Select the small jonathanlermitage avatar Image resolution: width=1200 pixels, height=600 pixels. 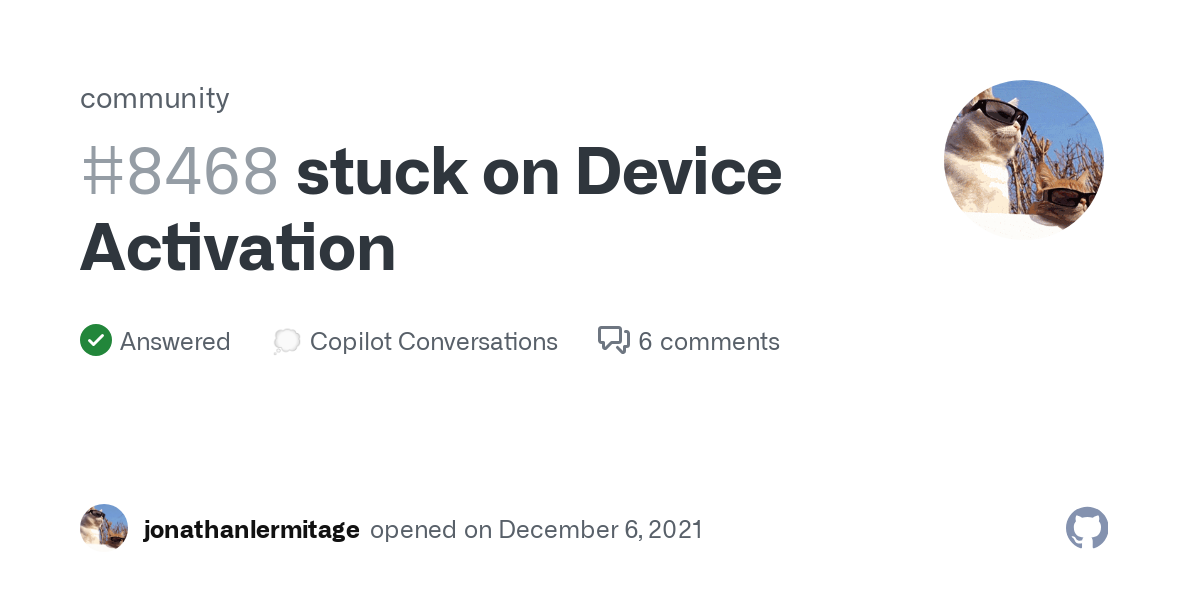coord(104,528)
